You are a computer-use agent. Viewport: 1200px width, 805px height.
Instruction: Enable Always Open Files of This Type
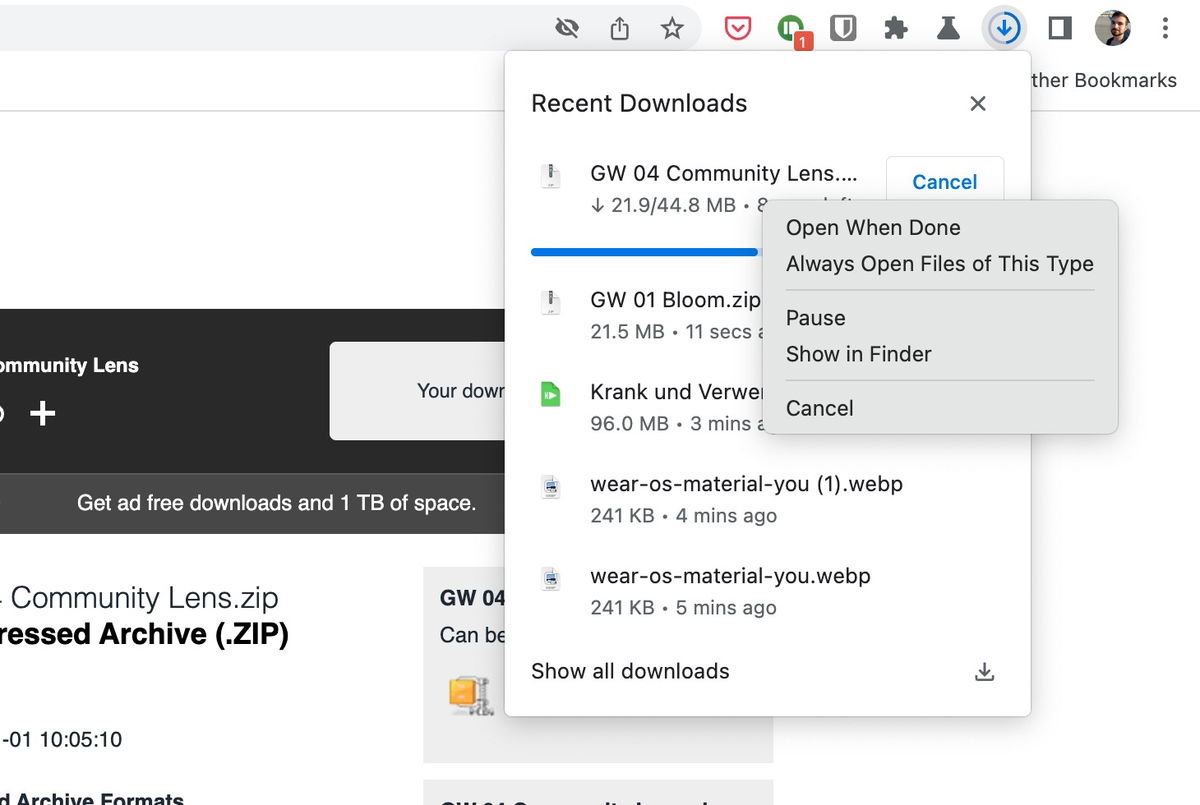tap(939, 264)
